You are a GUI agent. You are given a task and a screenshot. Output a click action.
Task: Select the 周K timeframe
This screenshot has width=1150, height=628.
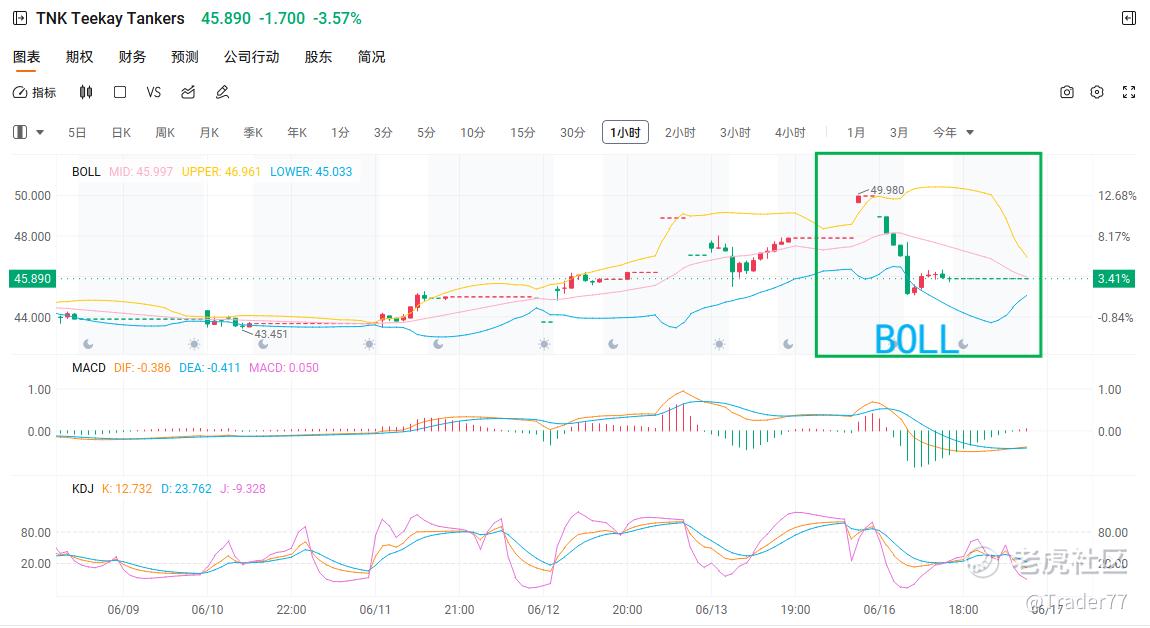pos(165,133)
